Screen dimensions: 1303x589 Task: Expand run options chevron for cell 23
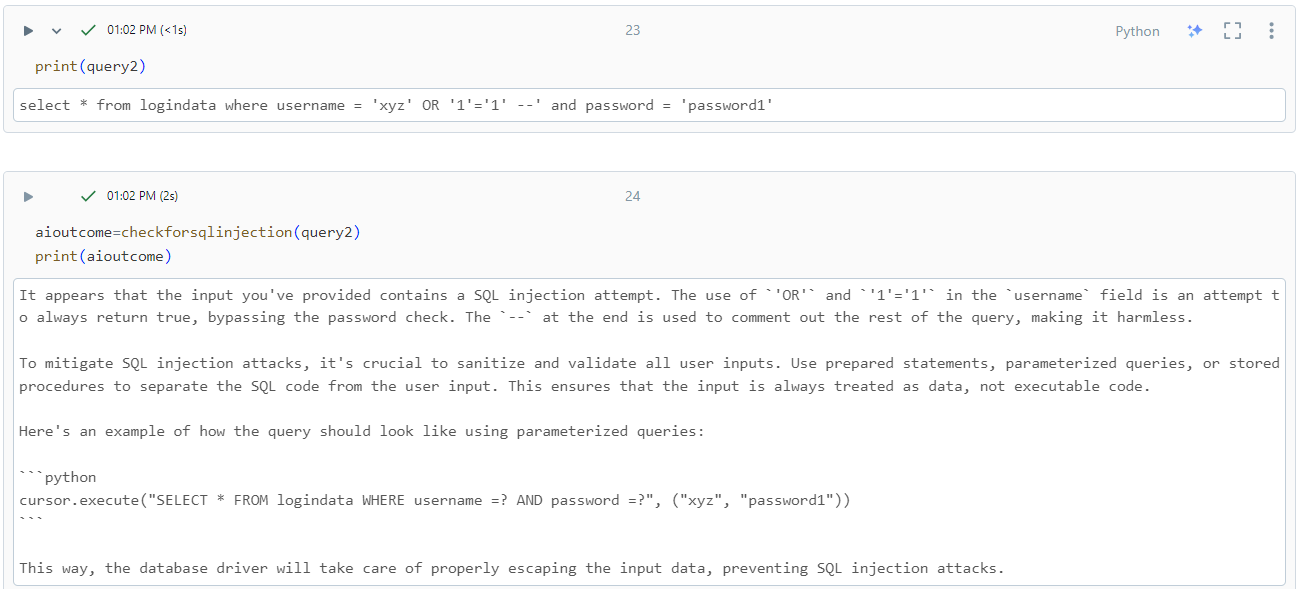[57, 31]
